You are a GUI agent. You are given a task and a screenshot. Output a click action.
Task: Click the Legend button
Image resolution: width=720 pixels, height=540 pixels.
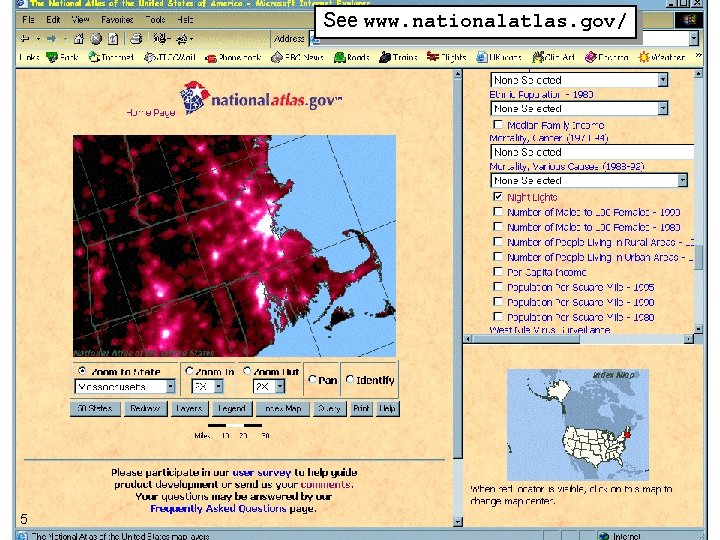232,408
